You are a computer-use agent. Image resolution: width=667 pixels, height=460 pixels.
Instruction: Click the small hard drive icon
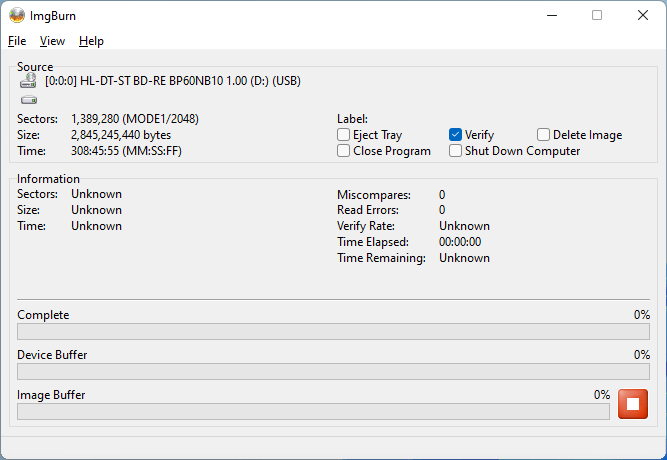pos(29,100)
